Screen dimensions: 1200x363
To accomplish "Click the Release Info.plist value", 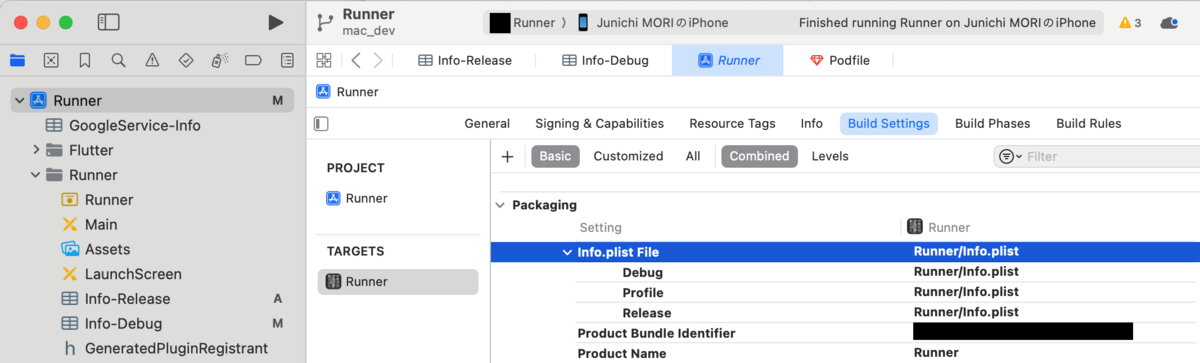I will coord(966,312).
